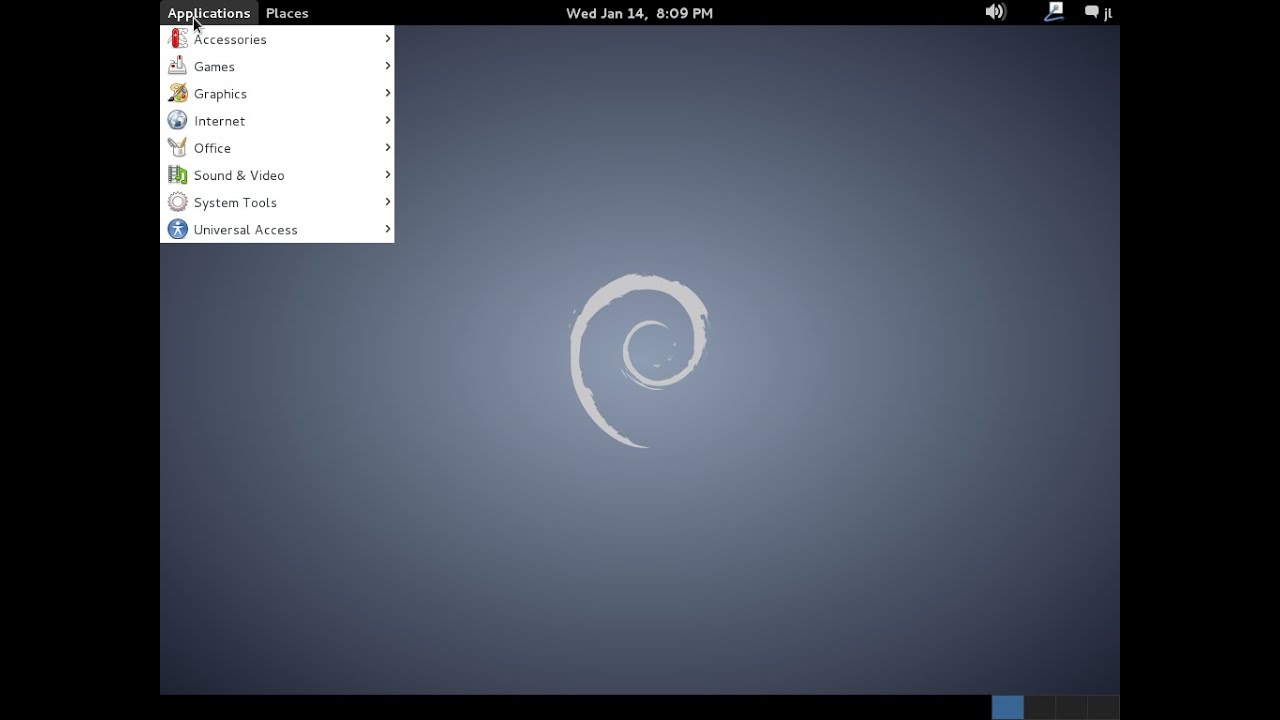Image resolution: width=1280 pixels, height=720 pixels.
Task: Select the Universal Access menu label
Action: point(245,229)
